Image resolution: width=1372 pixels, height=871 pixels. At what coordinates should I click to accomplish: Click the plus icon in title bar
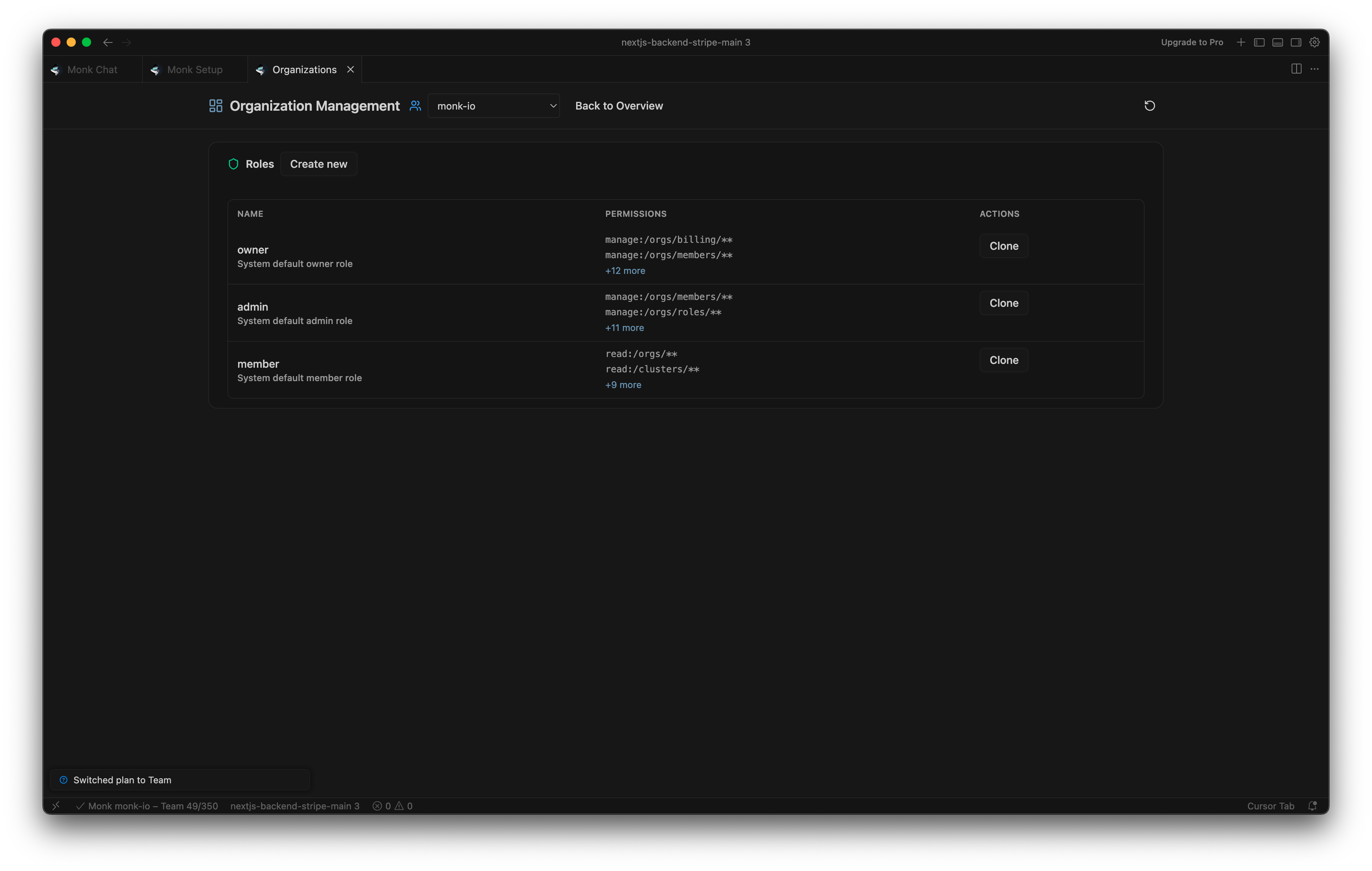1241,42
